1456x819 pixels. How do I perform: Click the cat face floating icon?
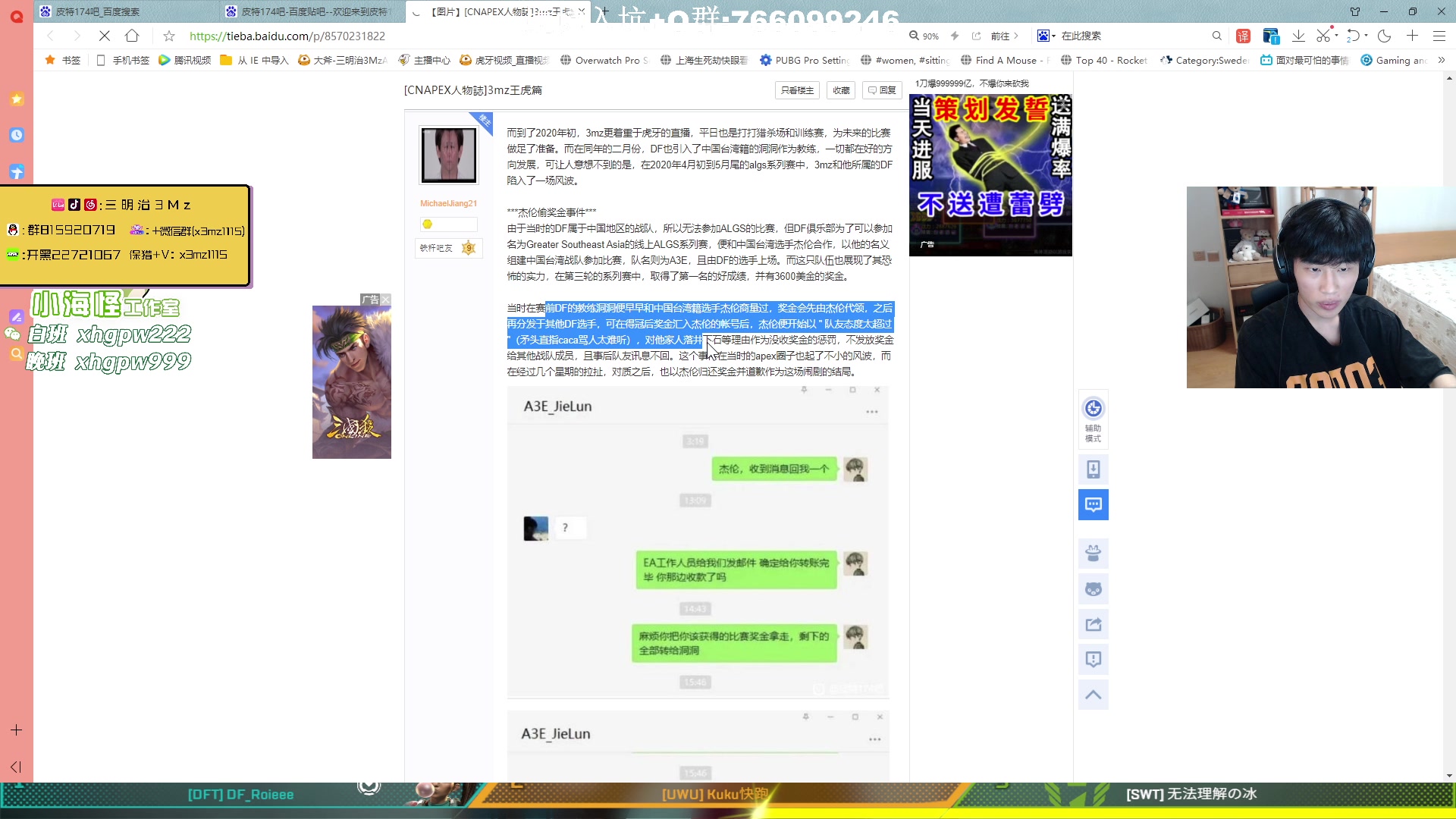tap(1093, 589)
